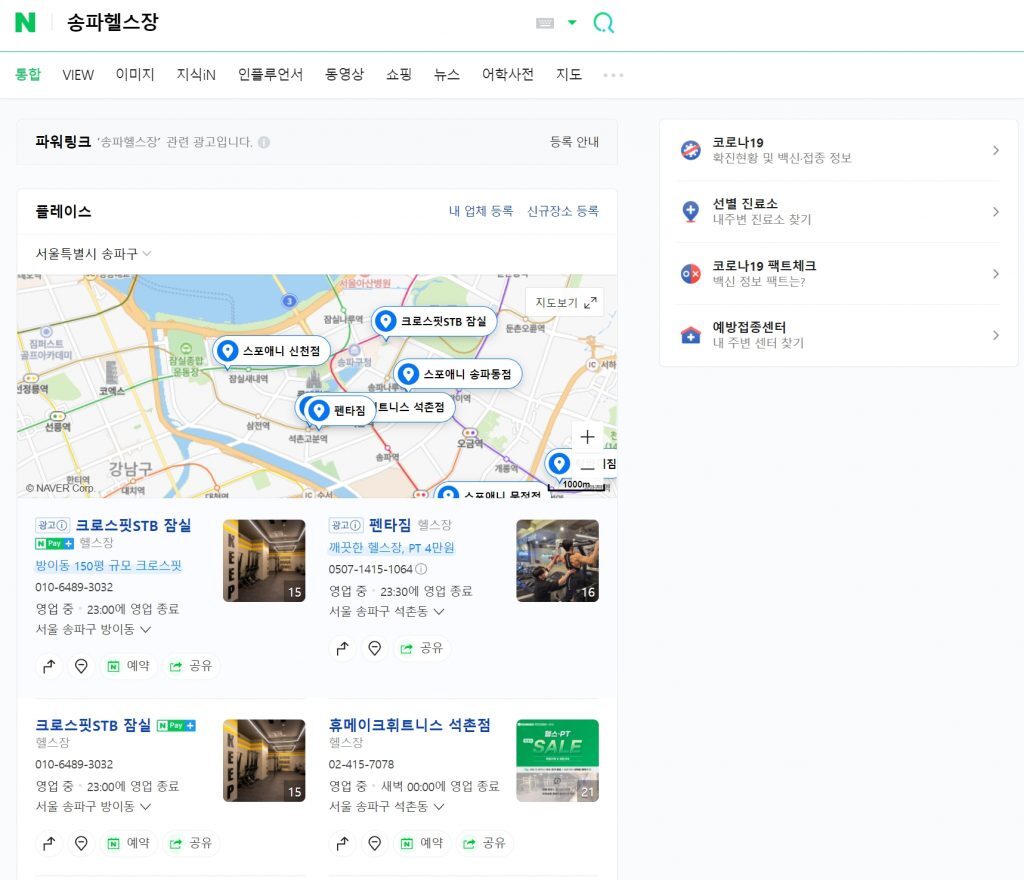Image resolution: width=1024 pixels, height=880 pixels.
Task: Open the 인플루언서 tab
Action: [x=270, y=74]
